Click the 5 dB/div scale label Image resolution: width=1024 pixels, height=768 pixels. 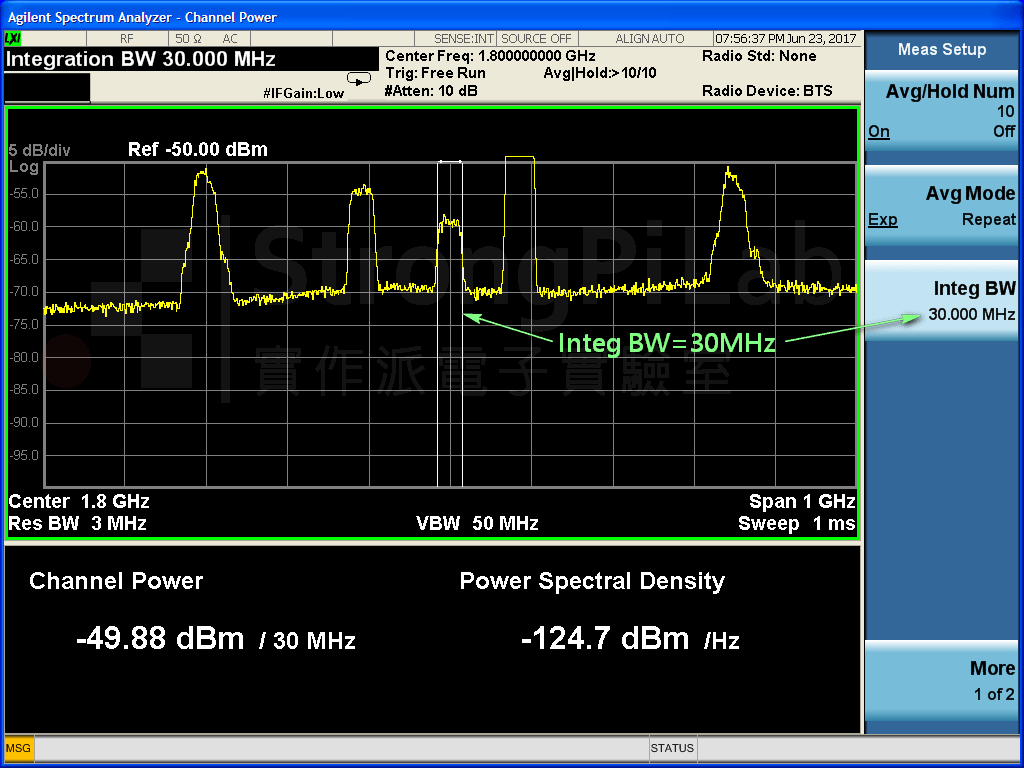[40, 150]
